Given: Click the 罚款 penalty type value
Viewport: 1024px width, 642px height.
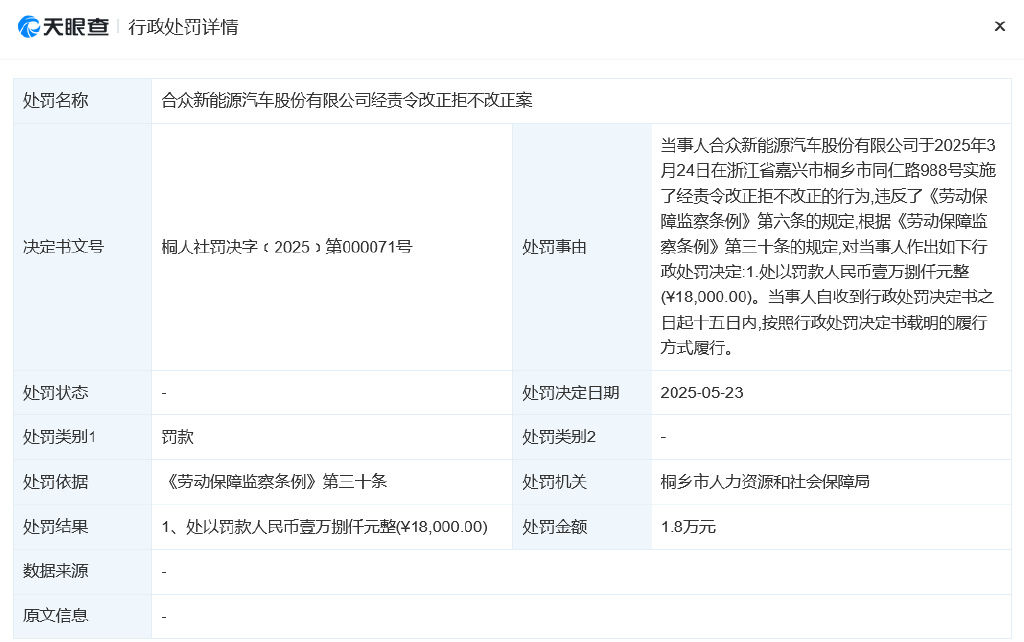Looking at the screenshot, I should [178, 437].
